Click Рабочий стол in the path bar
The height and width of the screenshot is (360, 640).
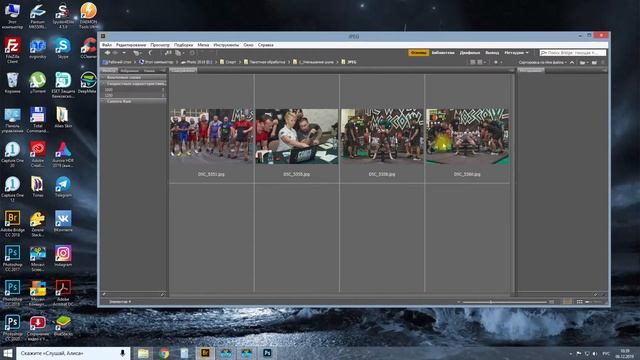[x=117, y=62]
